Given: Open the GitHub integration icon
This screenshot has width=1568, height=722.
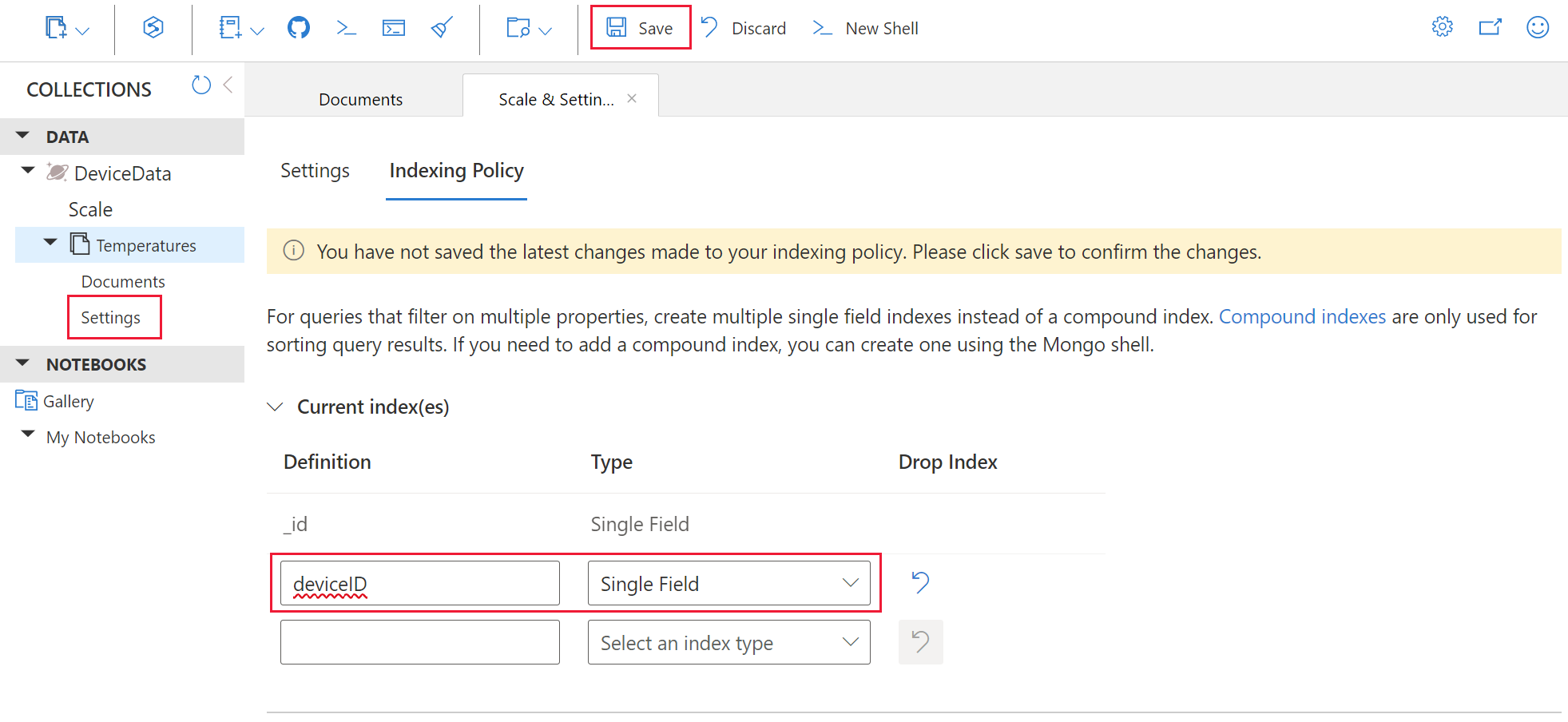Looking at the screenshot, I should 298,26.
